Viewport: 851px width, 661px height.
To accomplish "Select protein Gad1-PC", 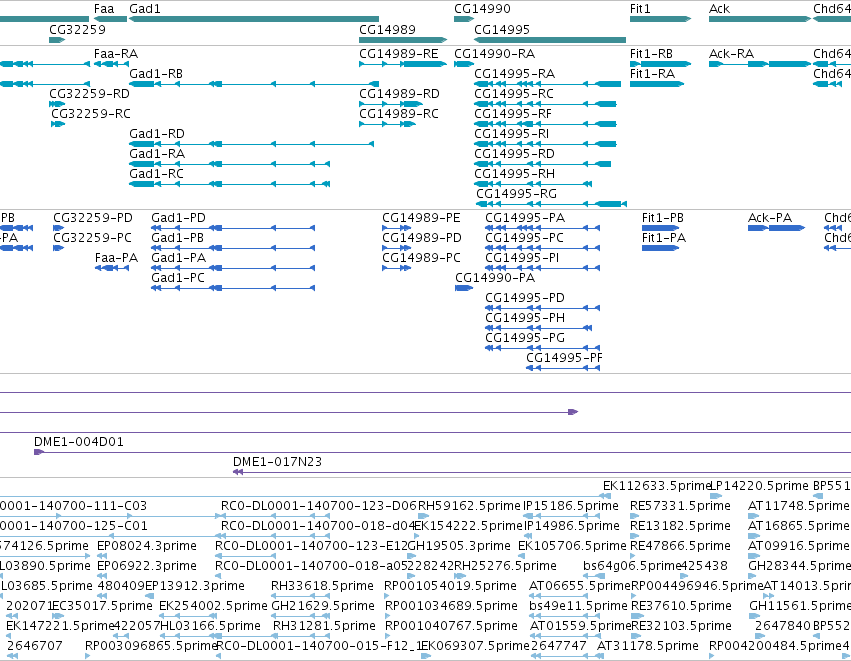I will coord(178,278).
